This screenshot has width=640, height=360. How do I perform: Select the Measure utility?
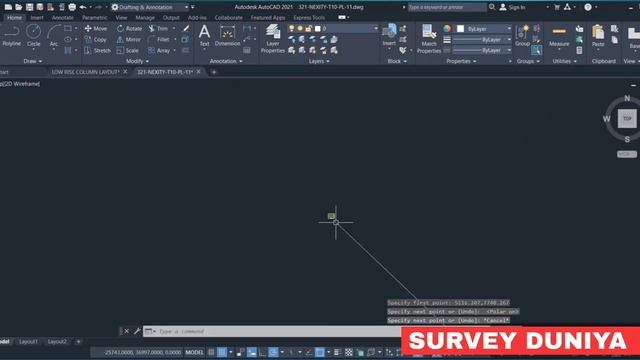tap(559, 36)
